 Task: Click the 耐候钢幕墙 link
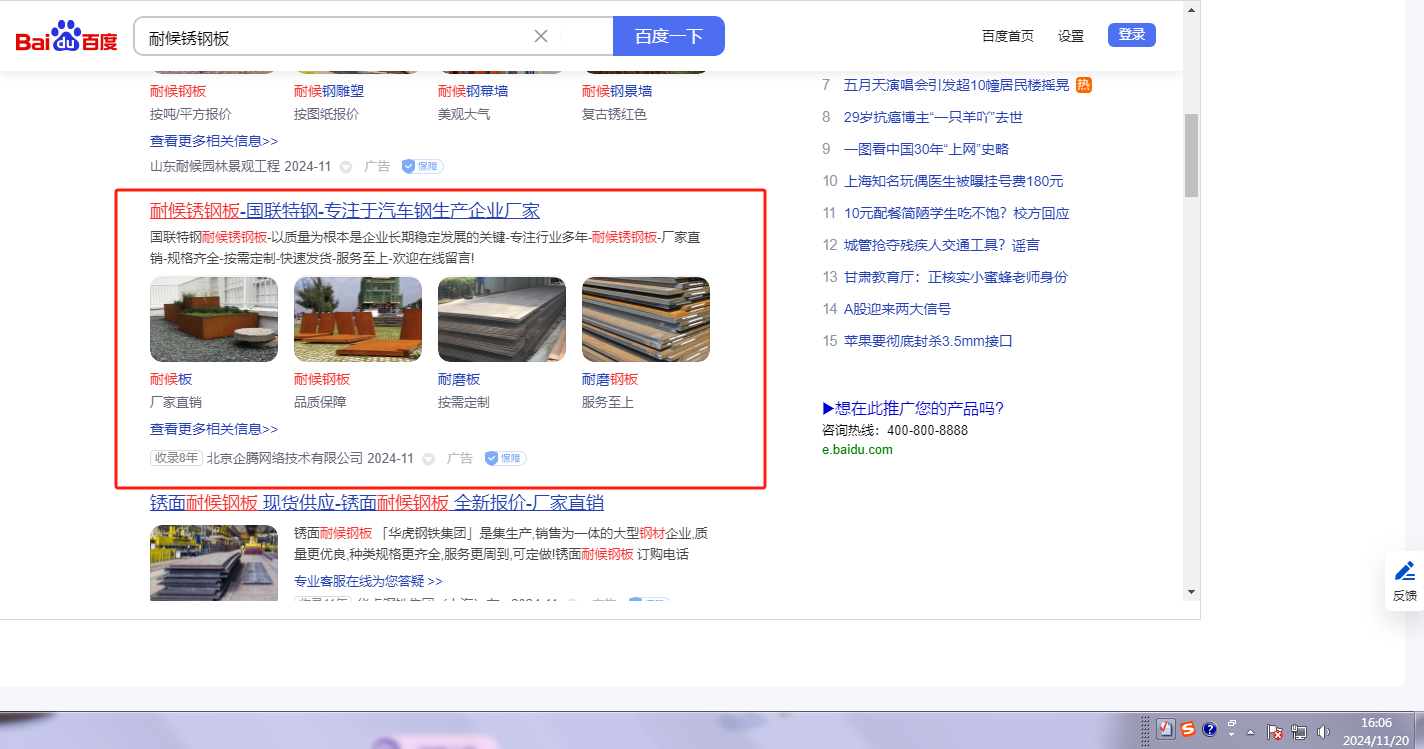[x=473, y=91]
